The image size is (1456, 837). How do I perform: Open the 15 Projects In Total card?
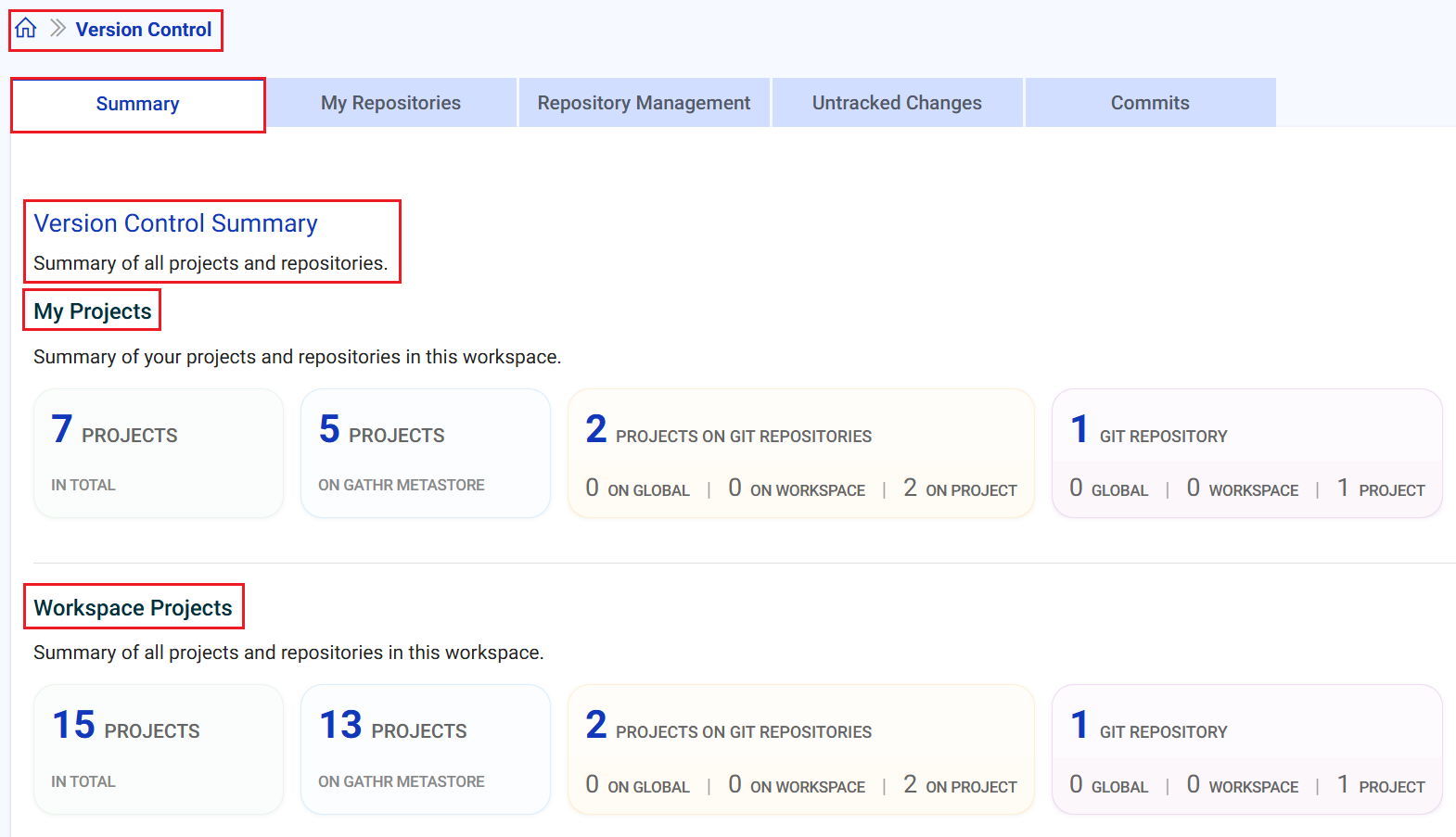click(x=158, y=749)
